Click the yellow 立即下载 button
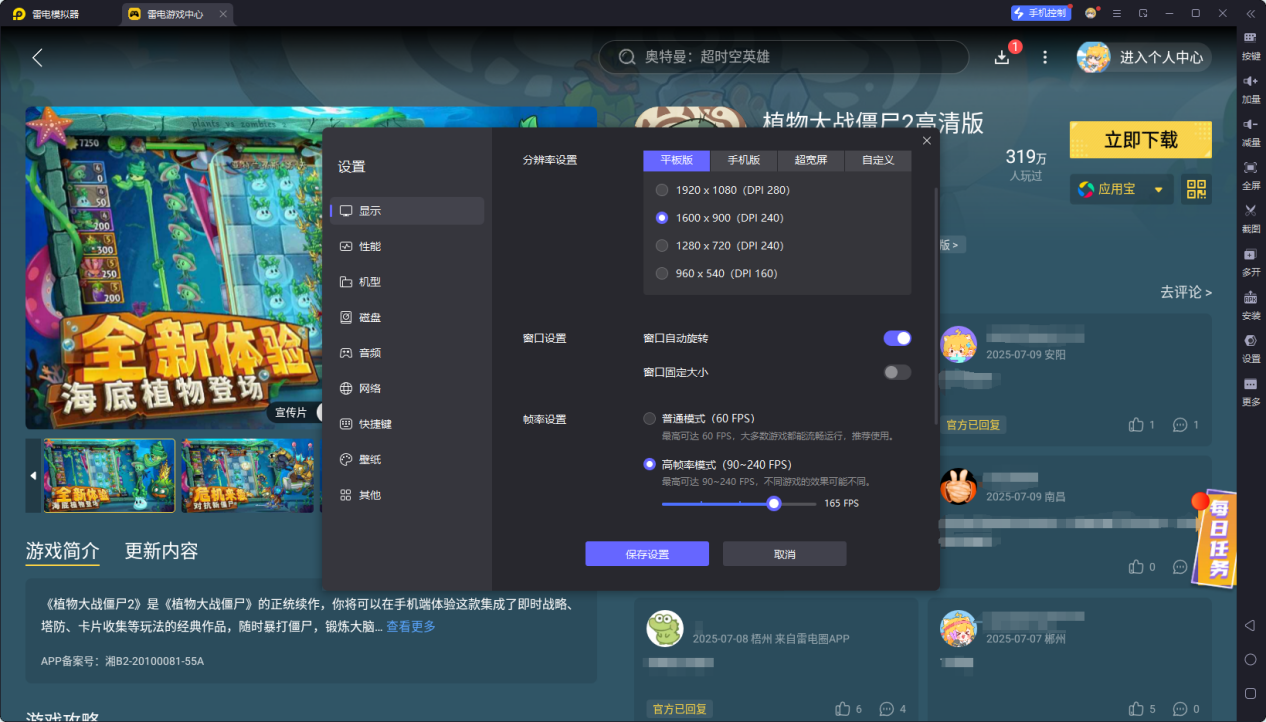The height and width of the screenshot is (722, 1266). (1141, 140)
